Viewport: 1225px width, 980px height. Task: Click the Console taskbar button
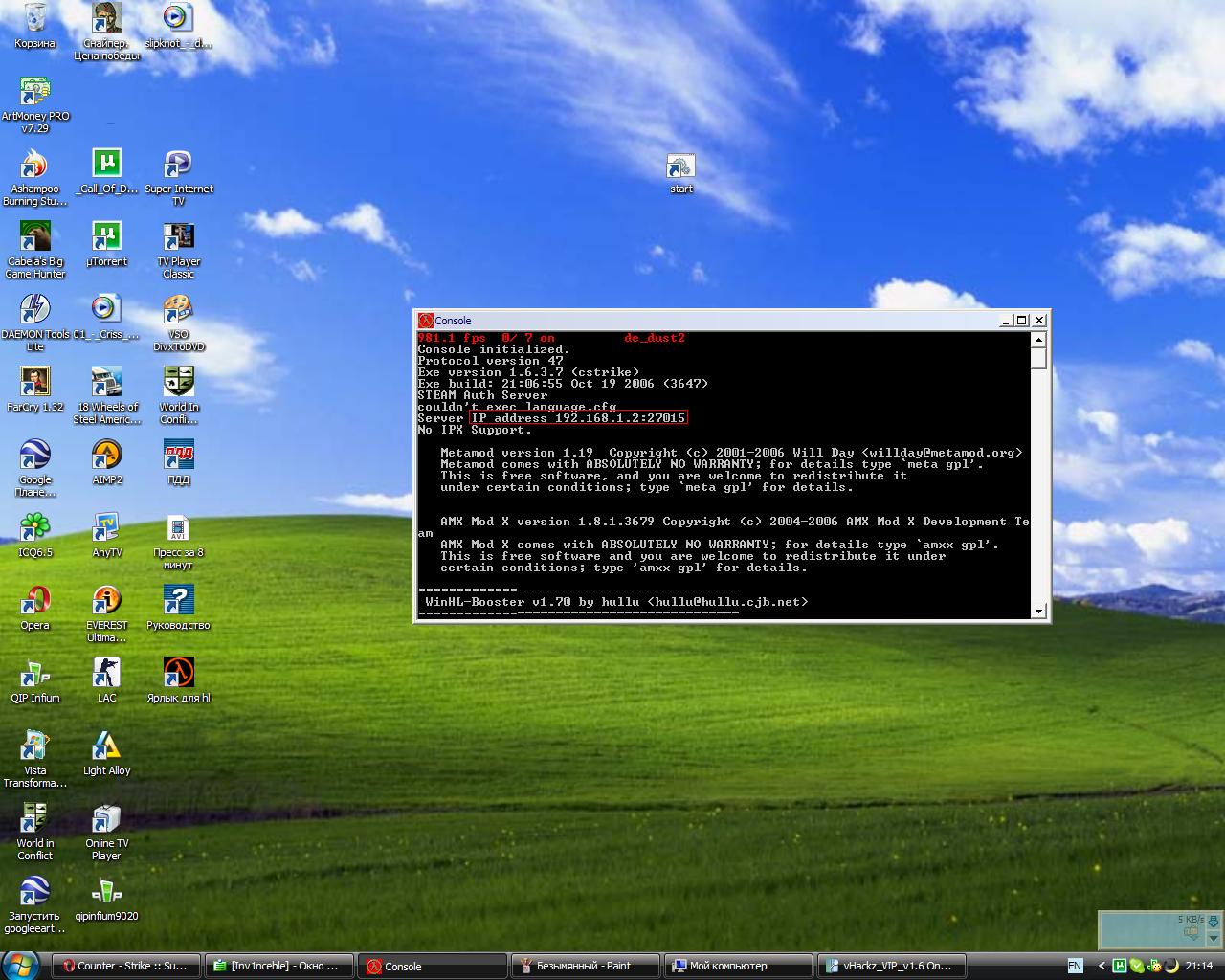431,966
